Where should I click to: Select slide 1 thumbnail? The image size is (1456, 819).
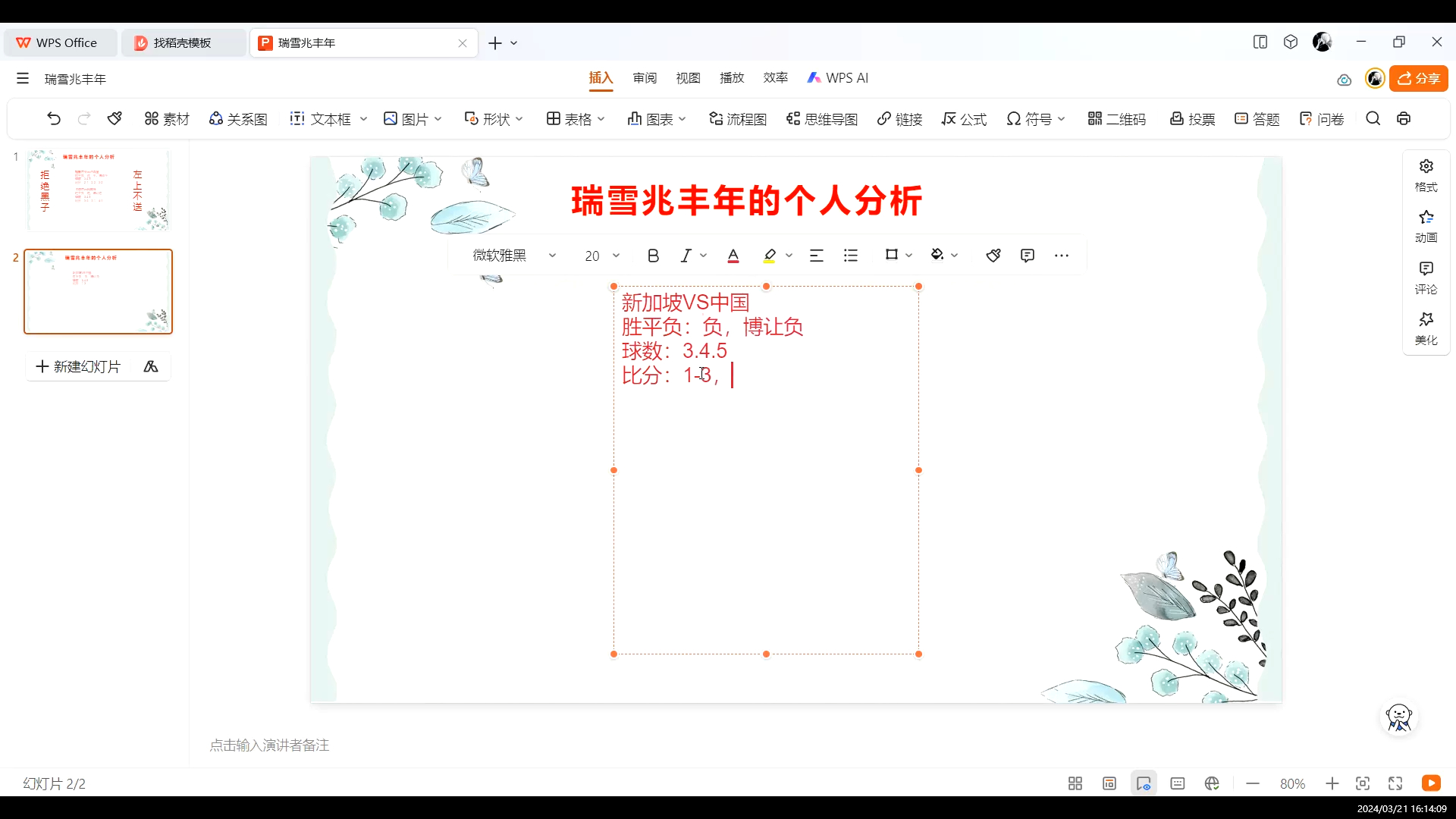coord(98,190)
